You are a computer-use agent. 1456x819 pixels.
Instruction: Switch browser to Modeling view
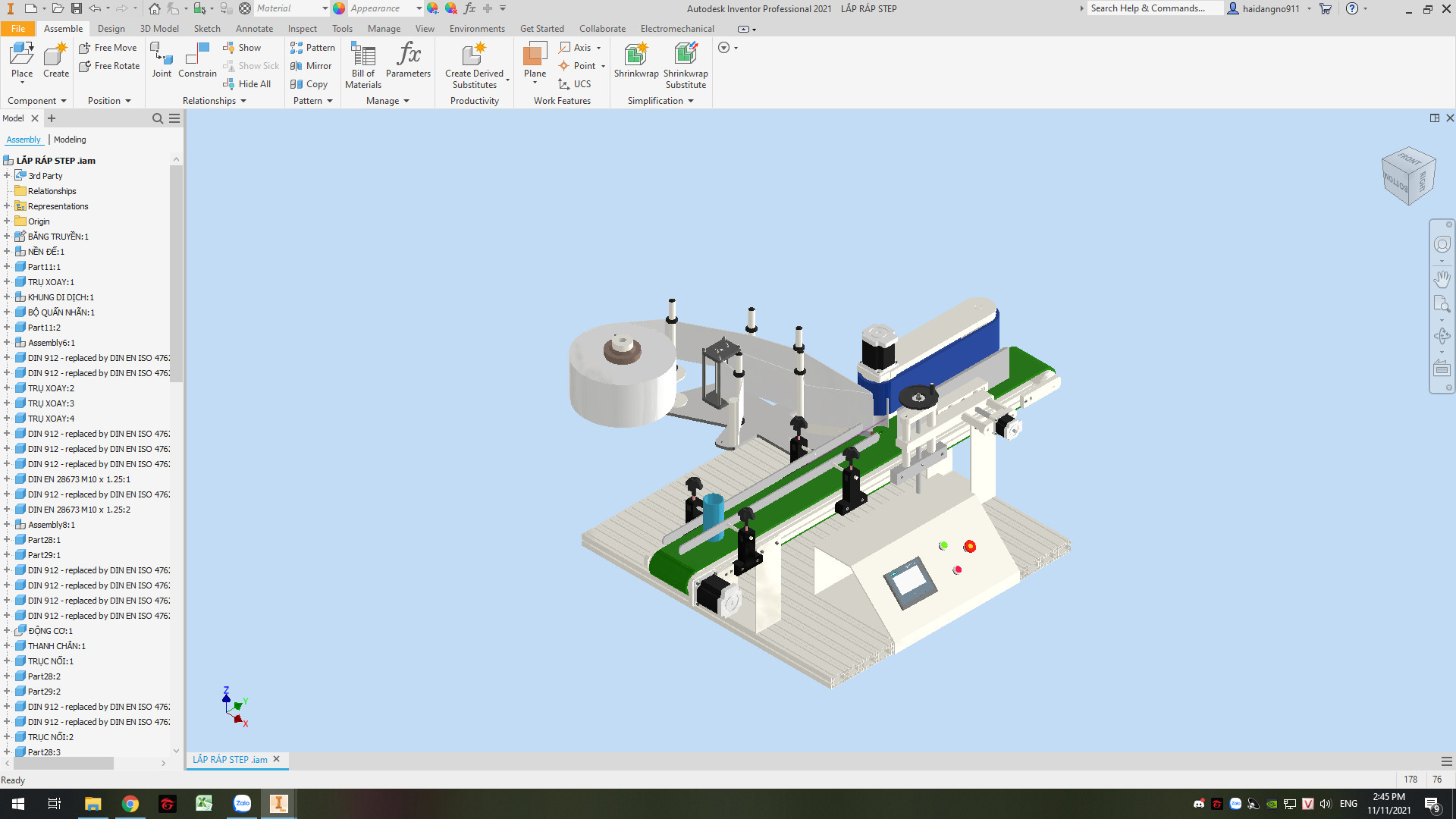[70, 140]
